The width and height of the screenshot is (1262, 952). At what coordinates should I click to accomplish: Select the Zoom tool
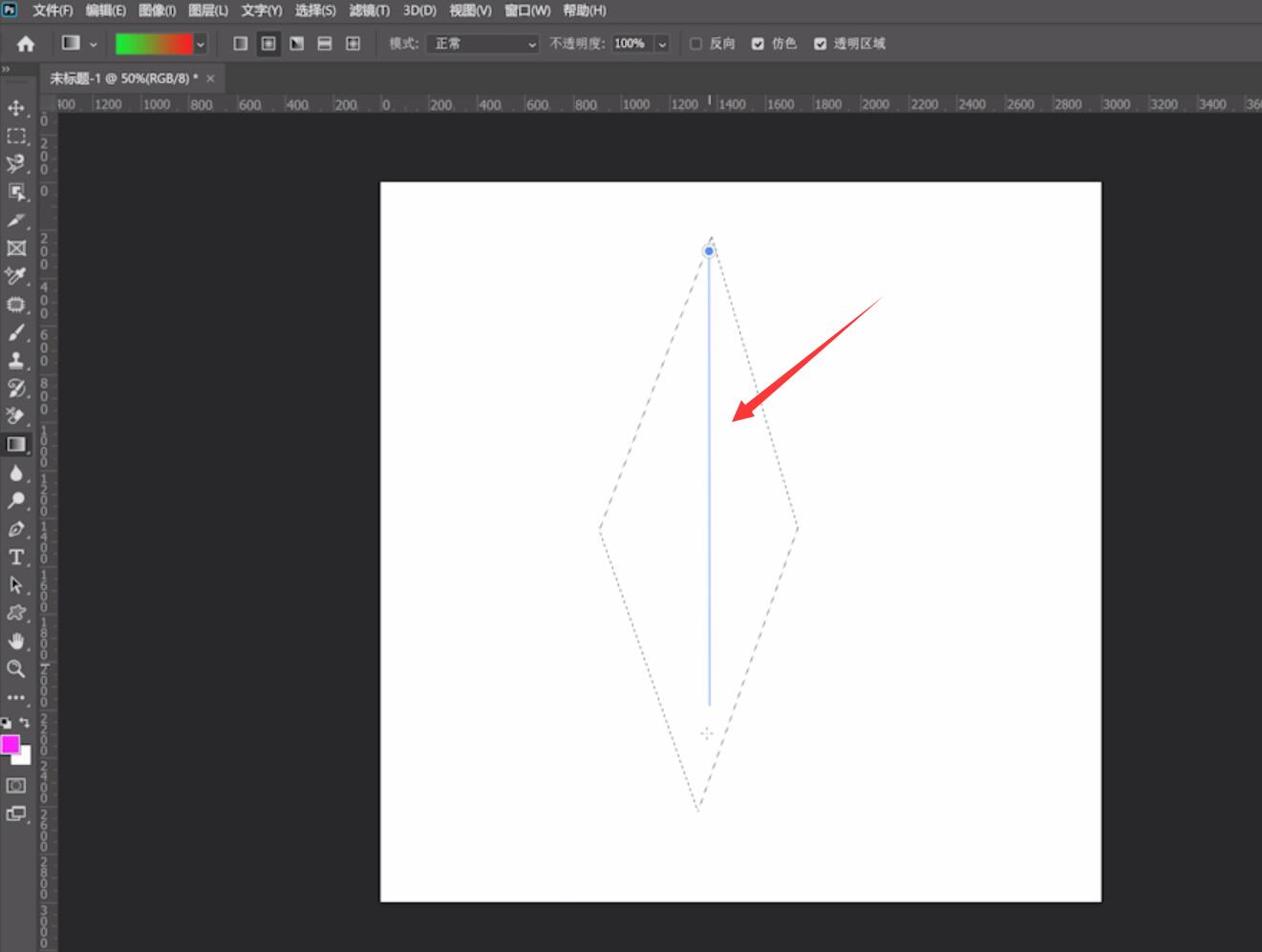(x=16, y=668)
